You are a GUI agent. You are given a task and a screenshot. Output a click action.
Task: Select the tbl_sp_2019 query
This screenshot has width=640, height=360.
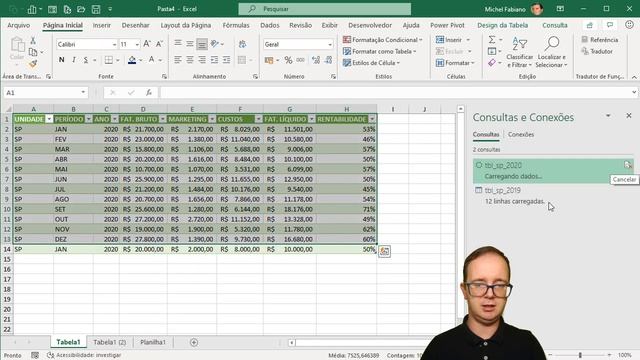tap(553, 196)
